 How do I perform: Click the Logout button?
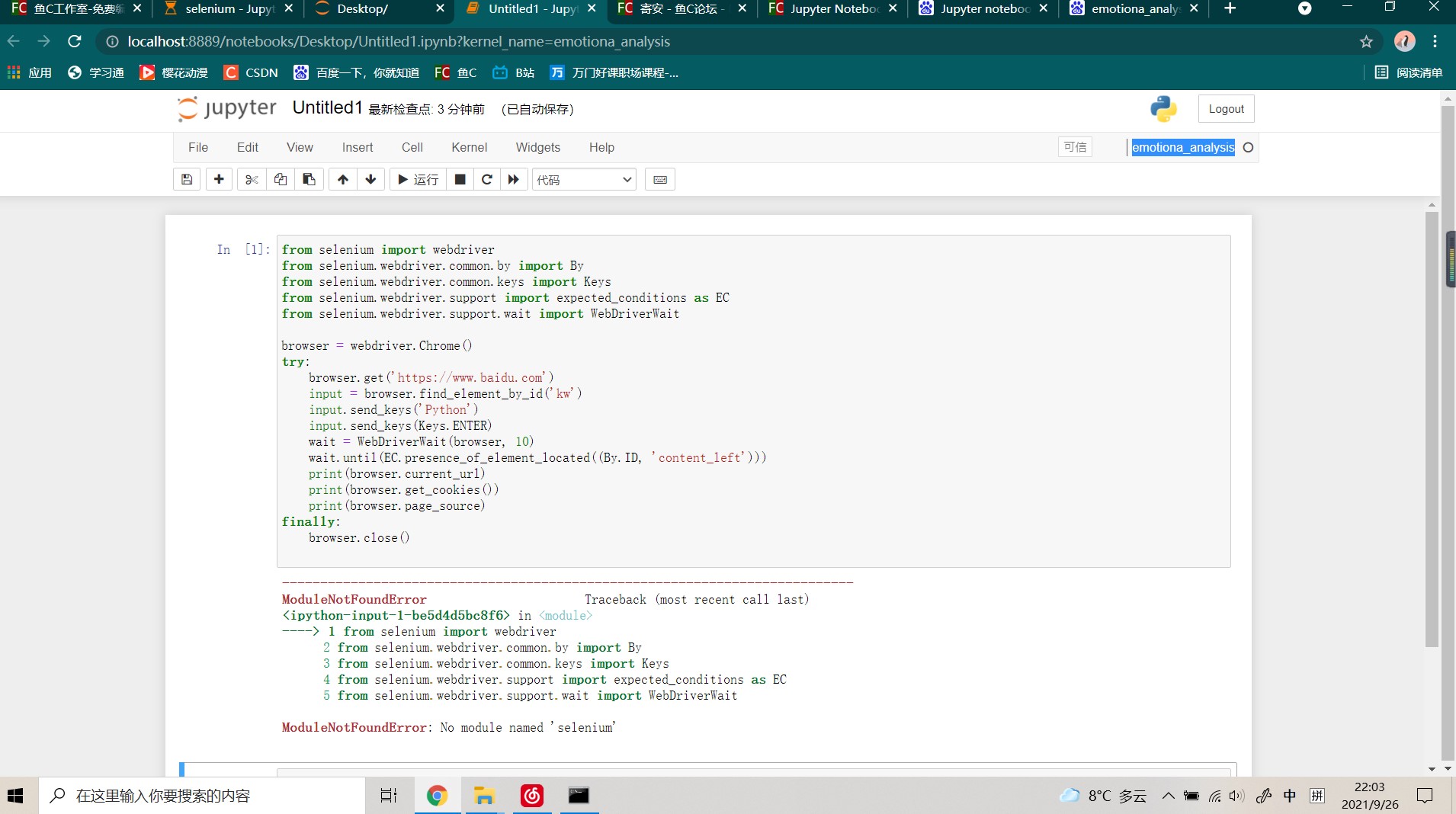click(x=1226, y=109)
